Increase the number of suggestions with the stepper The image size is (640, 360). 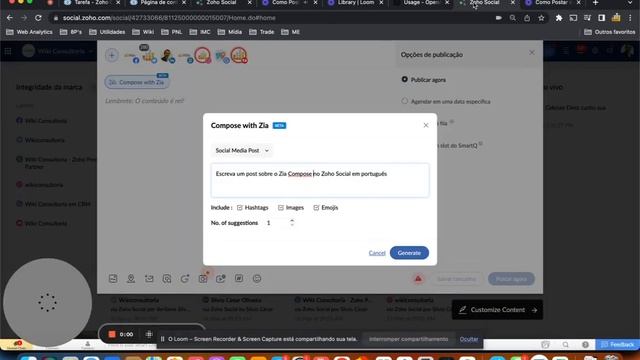point(292,220)
